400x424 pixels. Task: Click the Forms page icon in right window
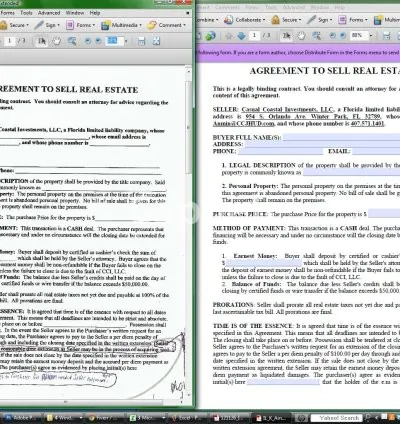tap(342, 20)
